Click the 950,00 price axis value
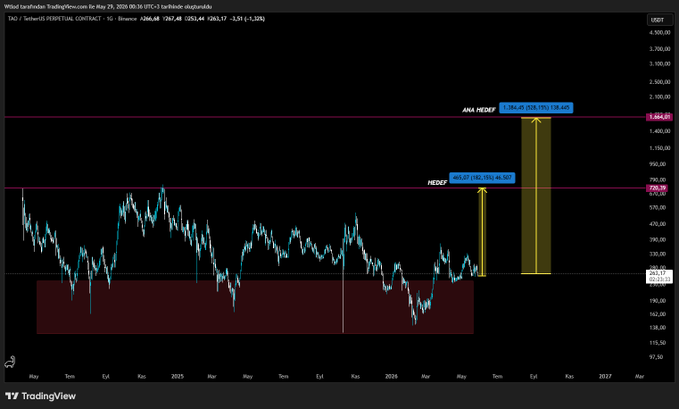Screen dimensions: 679x409 tap(657, 164)
